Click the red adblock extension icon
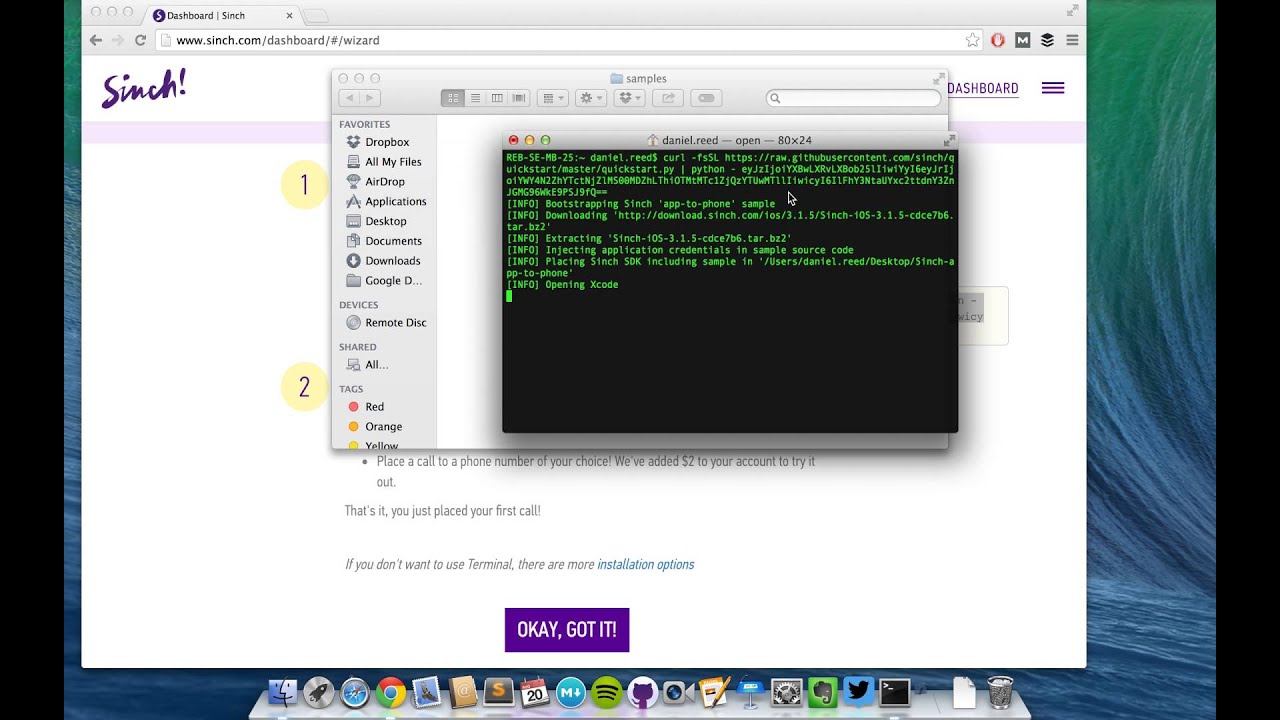 coord(997,40)
